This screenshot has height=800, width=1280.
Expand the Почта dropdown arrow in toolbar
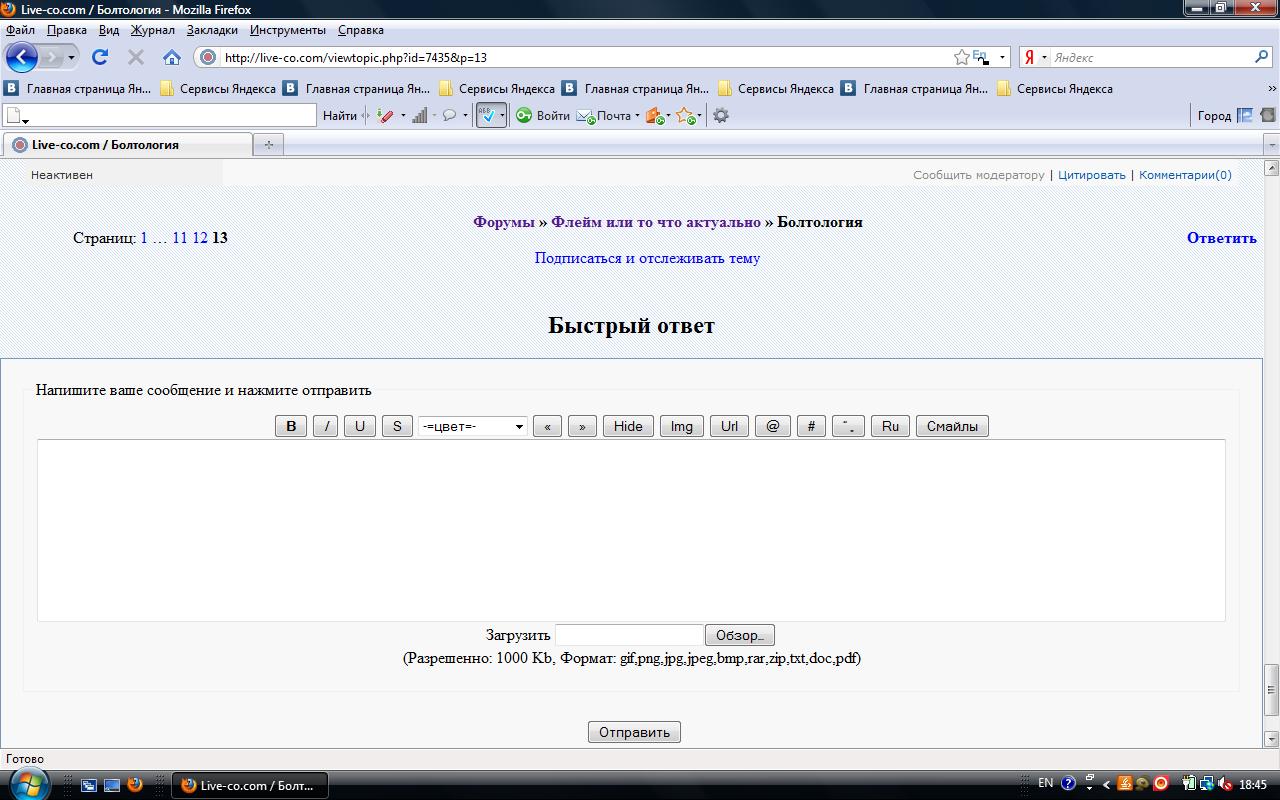pyautogui.click(x=637, y=116)
